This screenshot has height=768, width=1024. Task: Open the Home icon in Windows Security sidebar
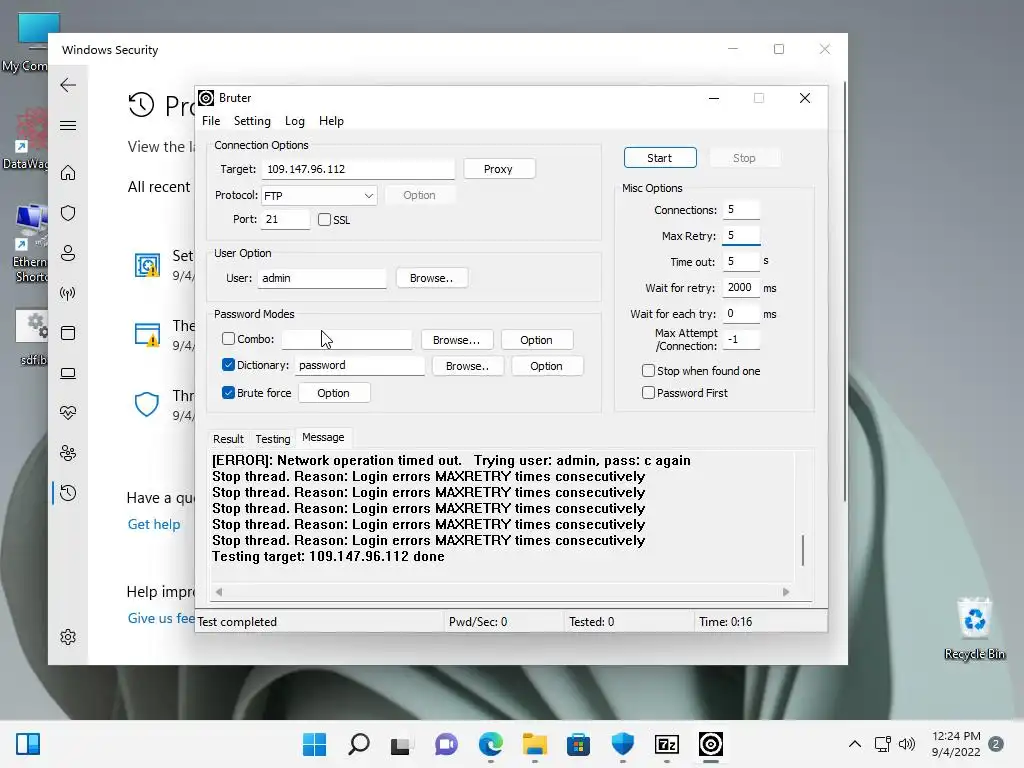point(68,173)
